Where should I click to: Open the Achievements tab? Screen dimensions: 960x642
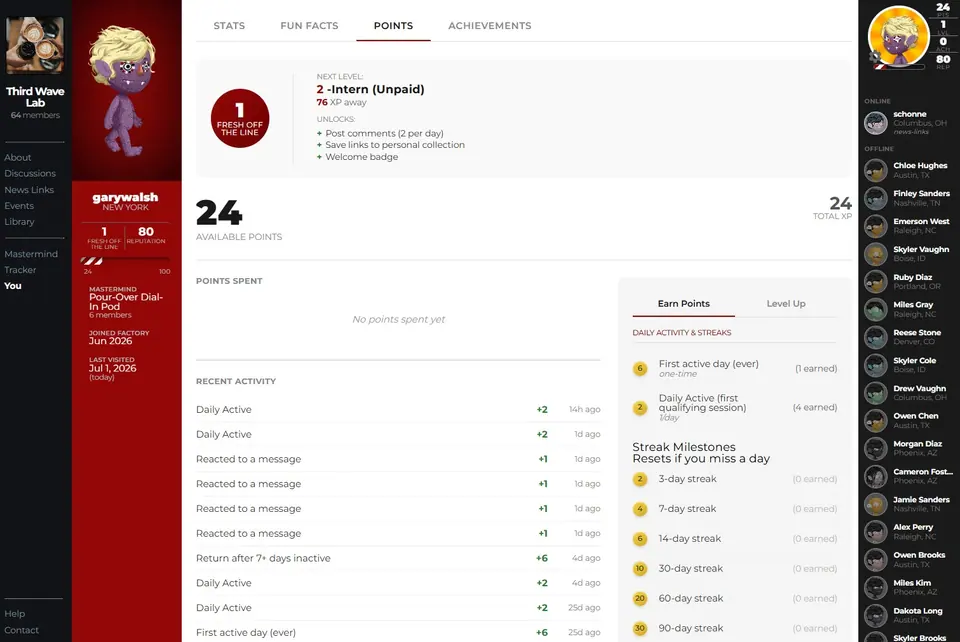click(490, 26)
